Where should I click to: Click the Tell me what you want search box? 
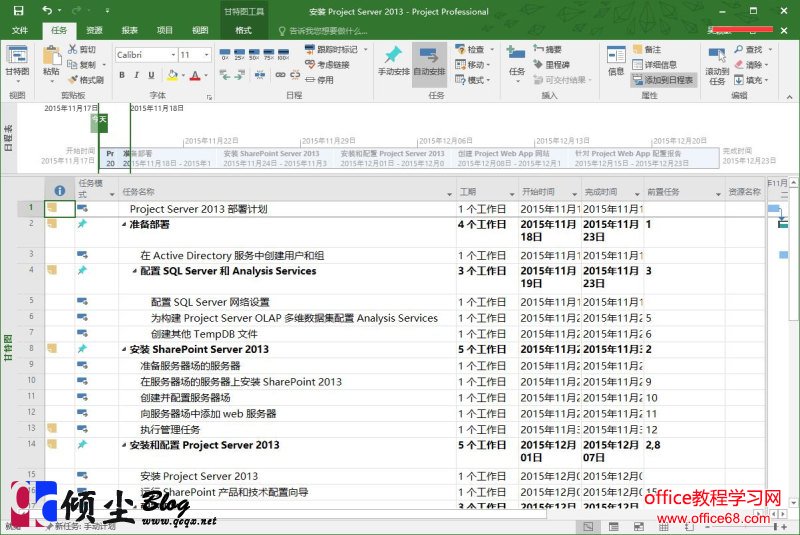pyautogui.click(x=323, y=31)
